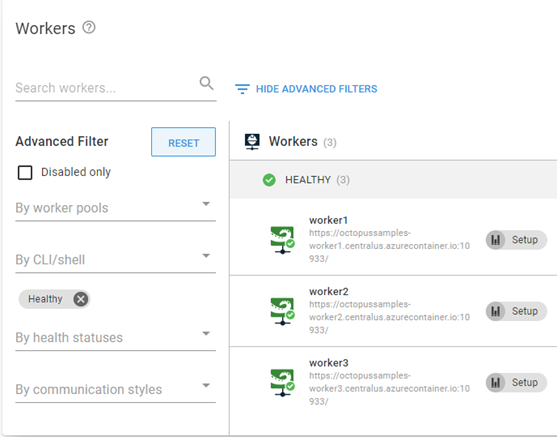
Task: Click HIDE ADVANCED FILTERS link
Action: [x=317, y=89]
